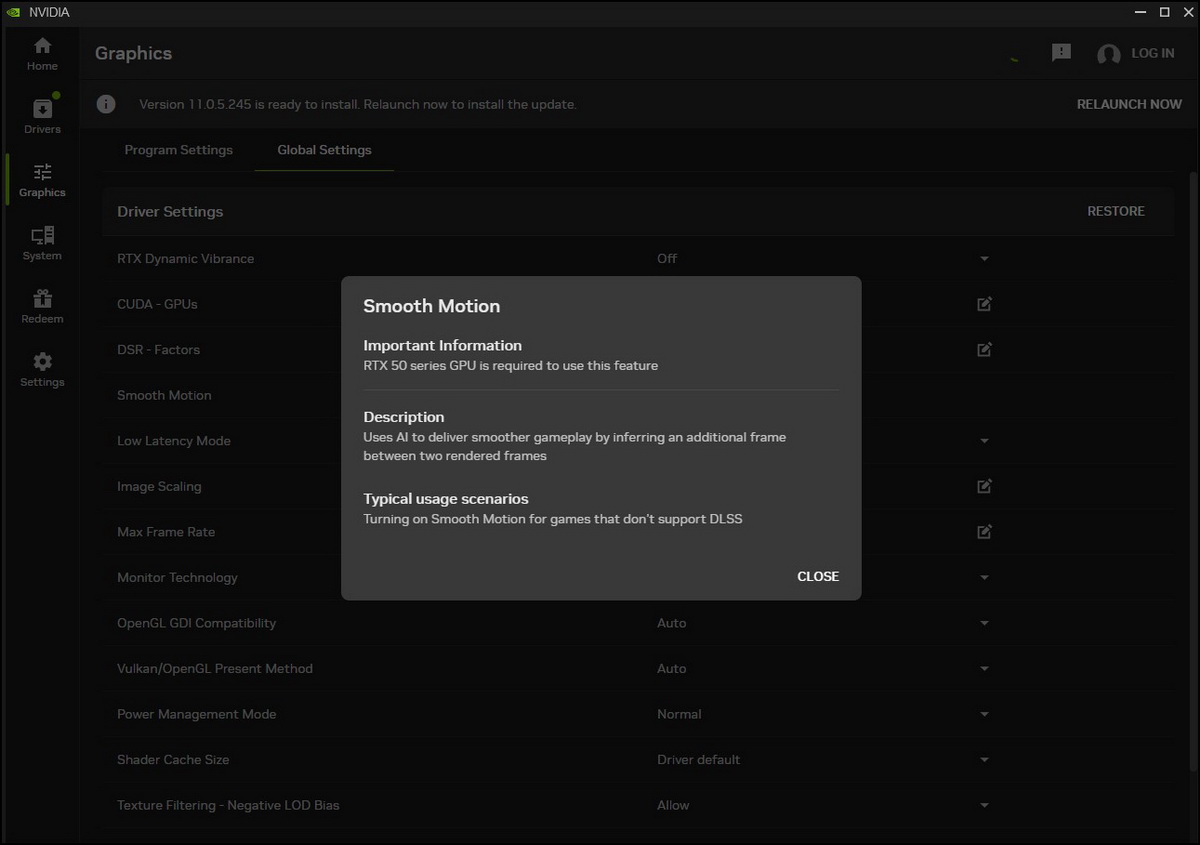Click the Low Latency Mode label
The height and width of the screenshot is (845, 1200).
coord(174,441)
